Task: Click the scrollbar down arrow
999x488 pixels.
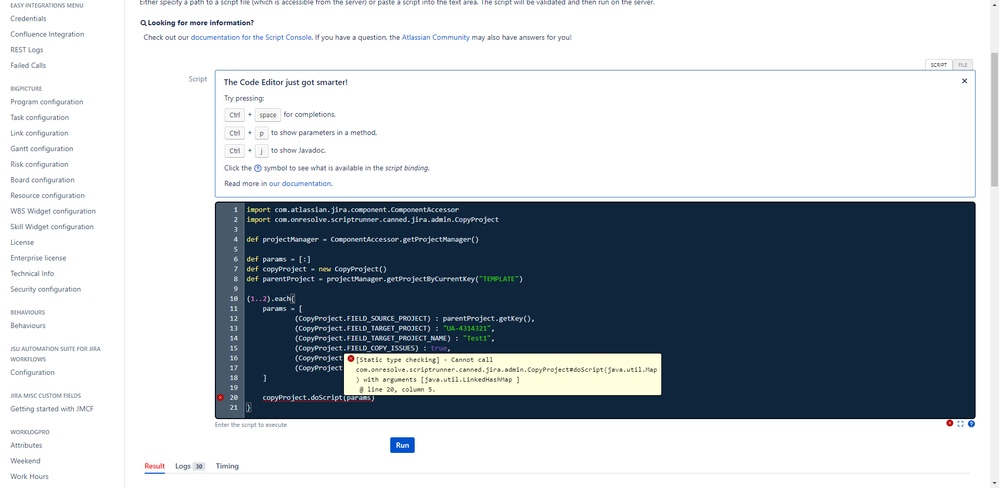Action: click(x=995, y=484)
